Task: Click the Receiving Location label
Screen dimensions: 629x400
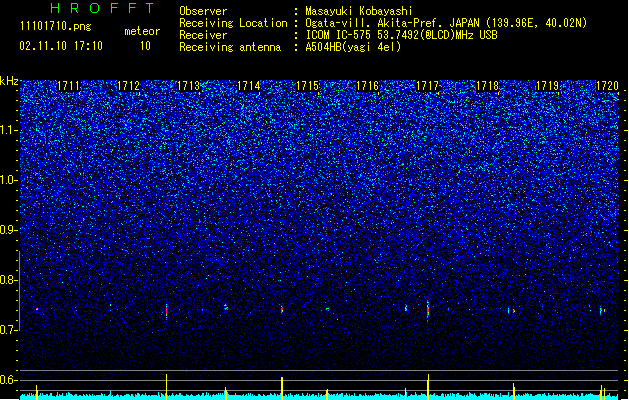Action: coord(233,23)
